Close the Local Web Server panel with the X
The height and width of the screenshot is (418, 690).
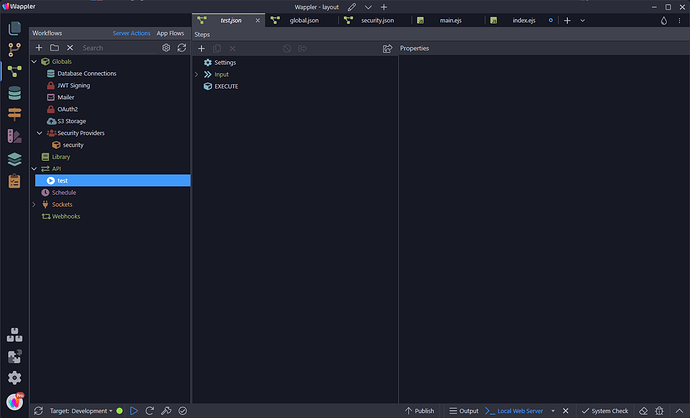566,411
